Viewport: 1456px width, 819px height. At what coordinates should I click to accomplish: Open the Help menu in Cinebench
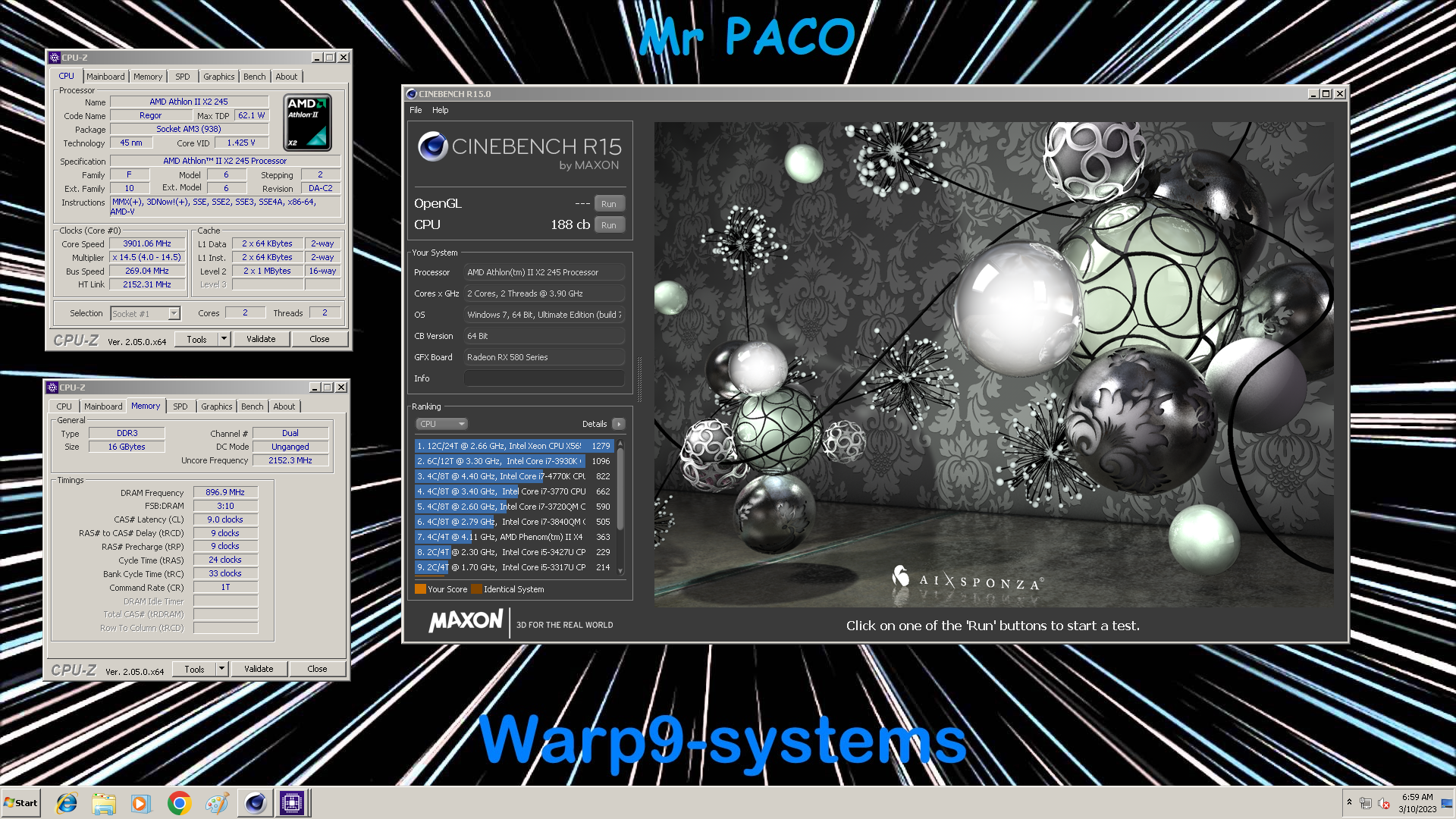tap(441, 110)
